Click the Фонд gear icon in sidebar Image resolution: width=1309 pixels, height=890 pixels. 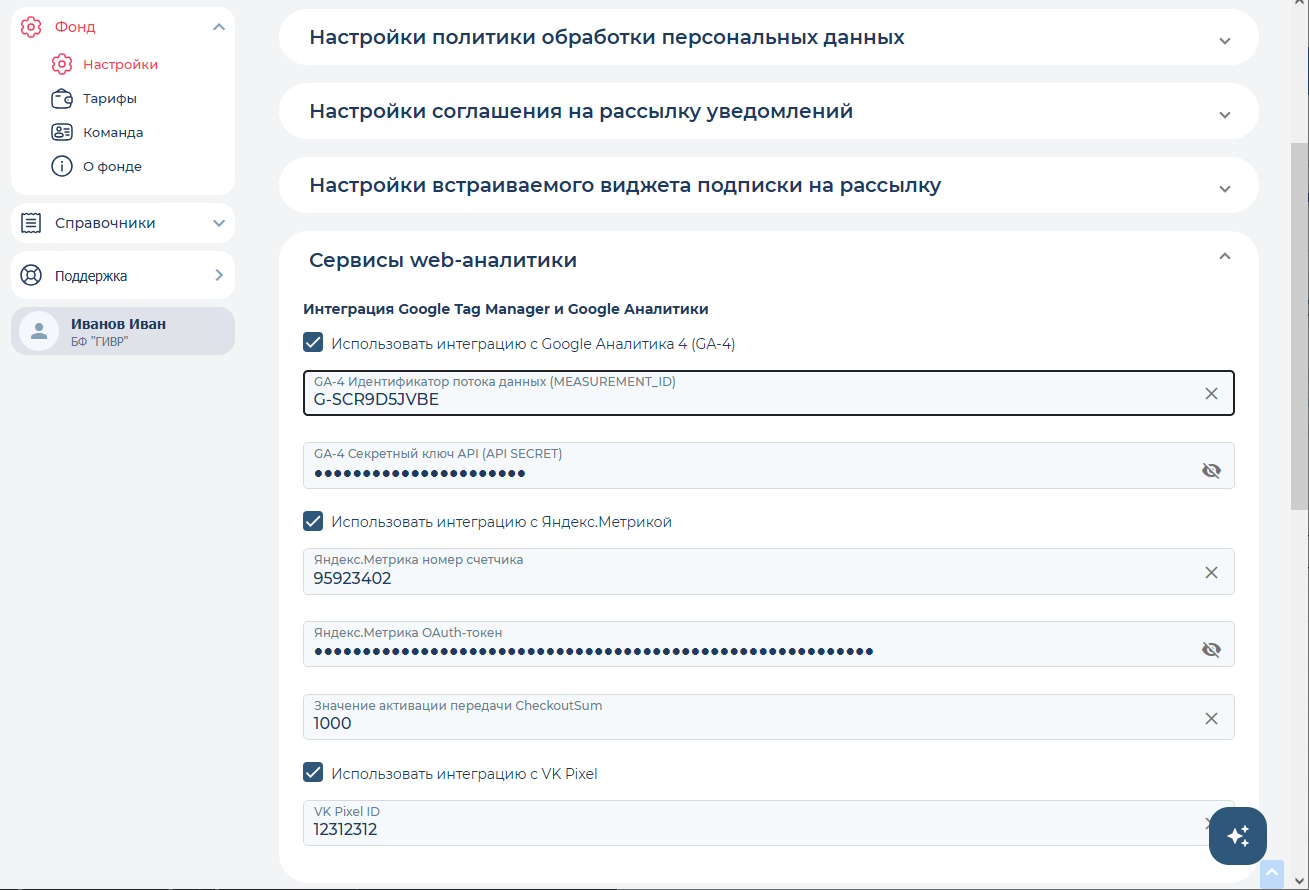pos(31,27)
